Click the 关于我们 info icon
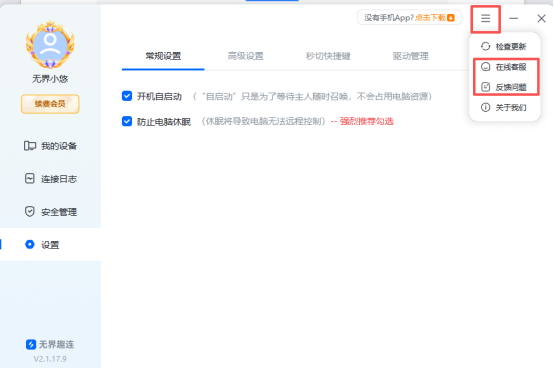Screen dimensions: 554x369 485,107
